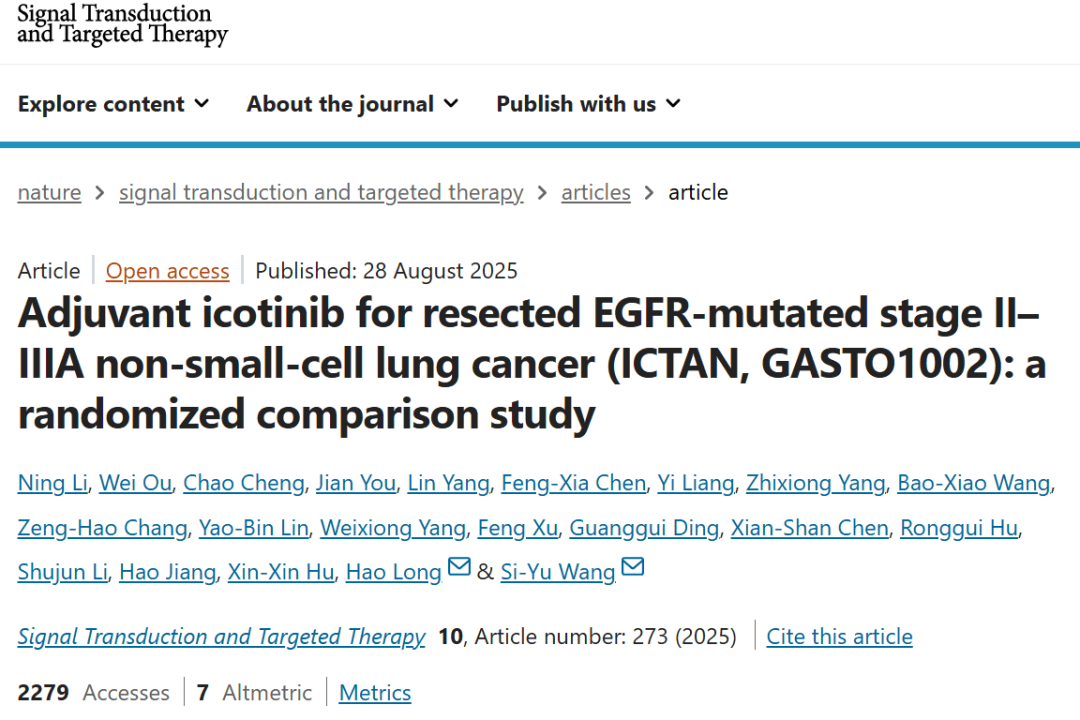
Task: Click the email envelope icon beside Si-Yu Wang
Action: click(x=633, y=568)
